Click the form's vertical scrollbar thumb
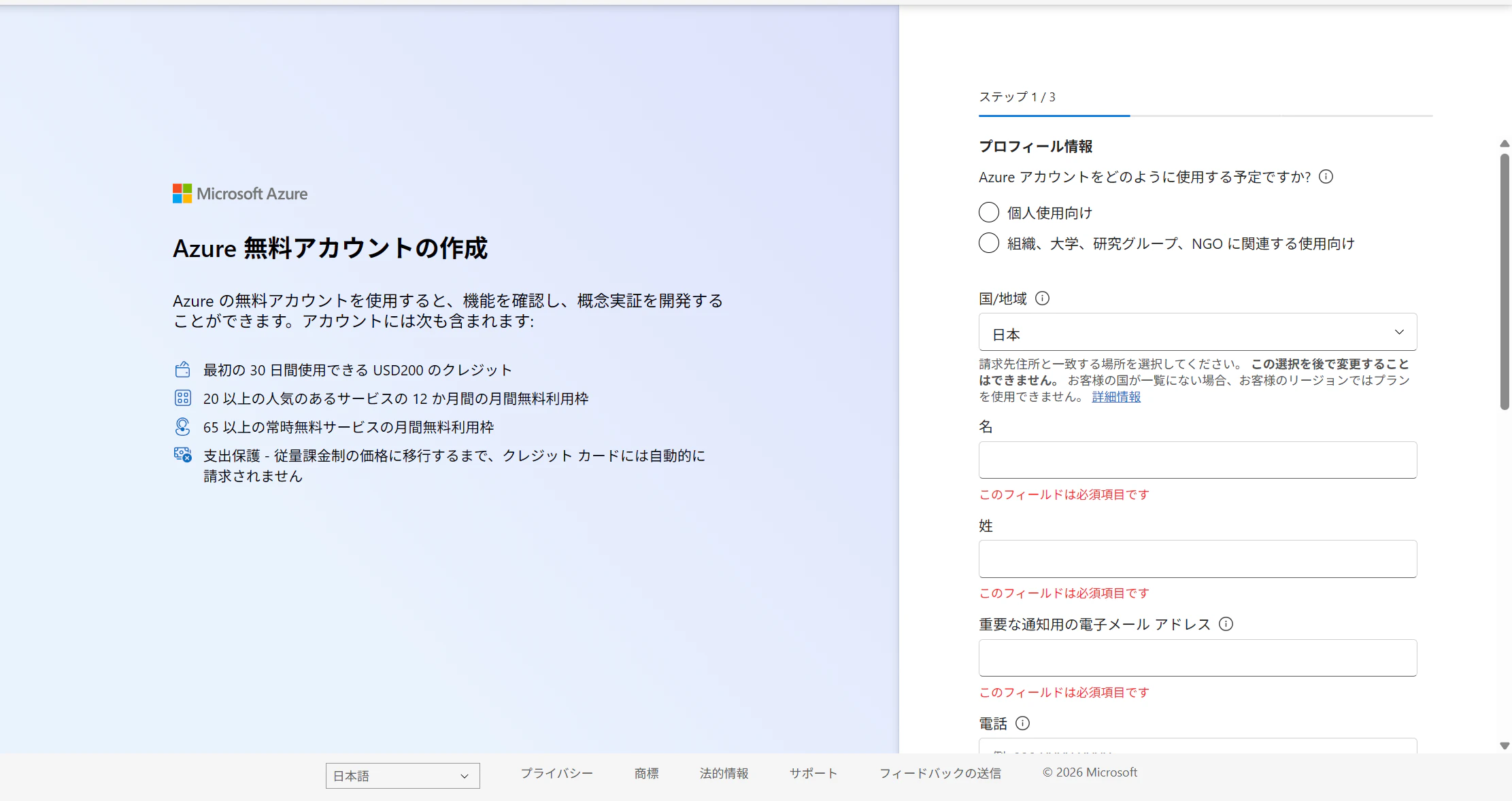Image resolution: width=1512 pixels, height=801 pixels. pyautogui.click(x=1505, y=282)
